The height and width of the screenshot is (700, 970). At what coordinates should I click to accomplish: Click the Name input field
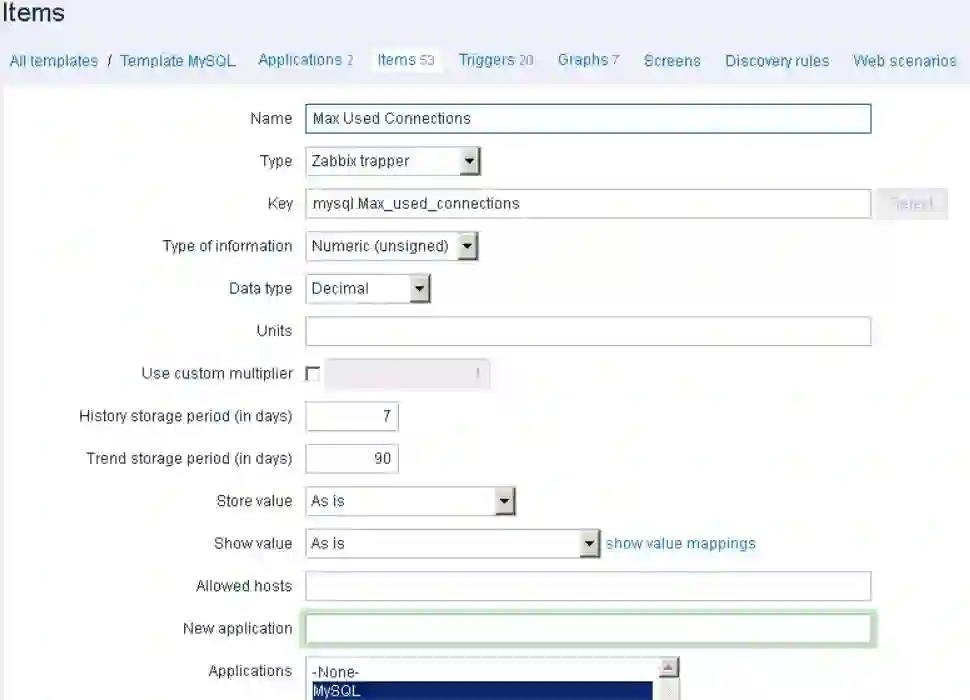click(x=588, y=119)
